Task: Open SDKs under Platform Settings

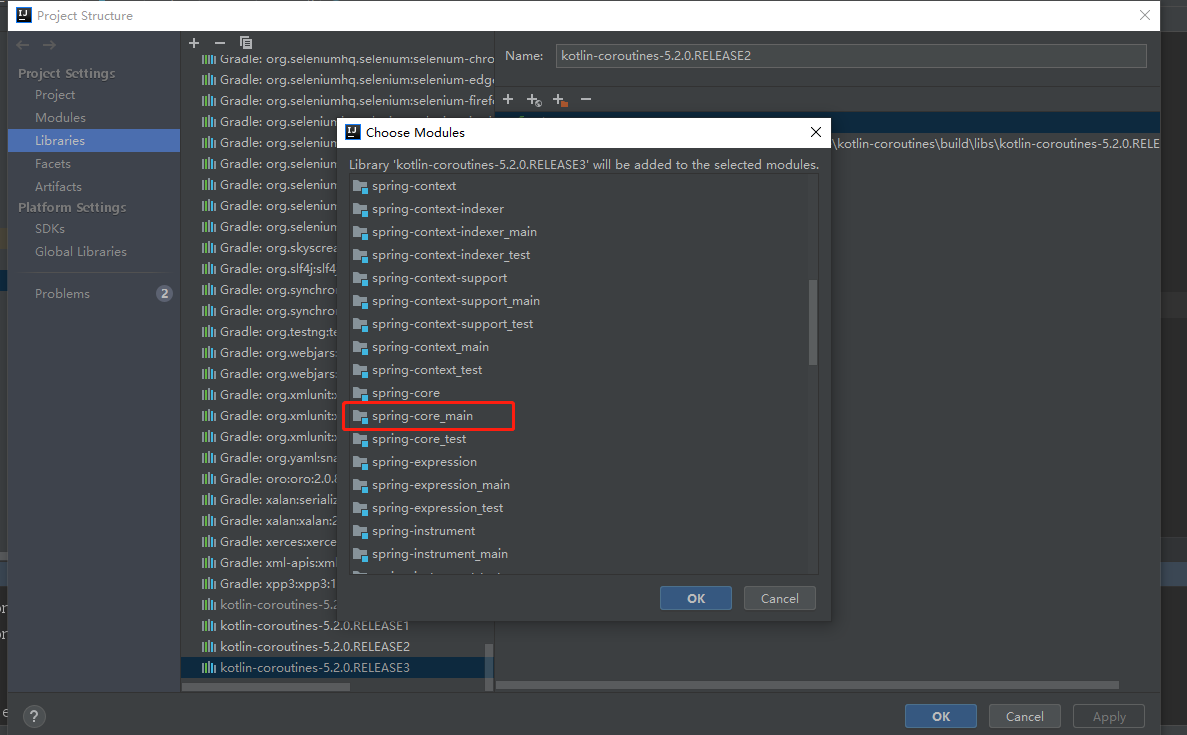Action: [x=49, y=229]
